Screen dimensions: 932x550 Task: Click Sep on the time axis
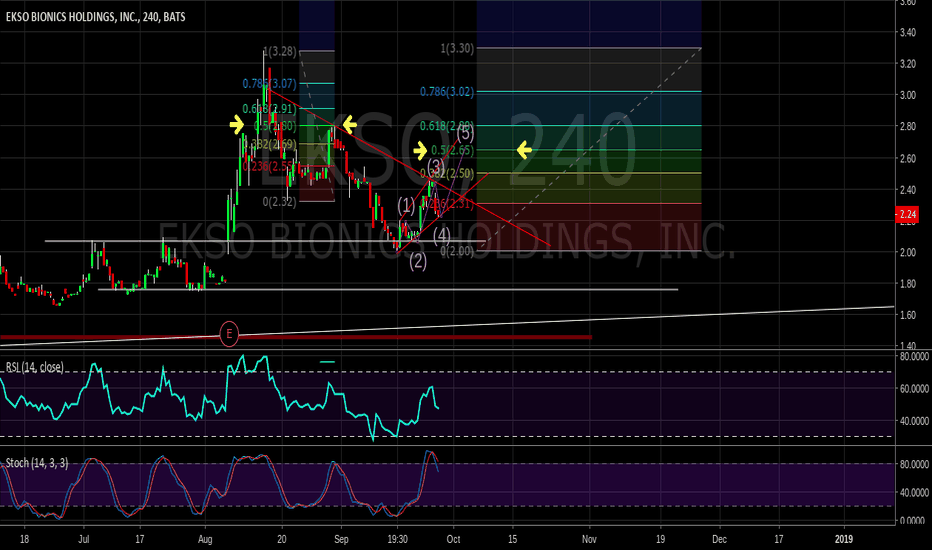[x=341, y=539]
